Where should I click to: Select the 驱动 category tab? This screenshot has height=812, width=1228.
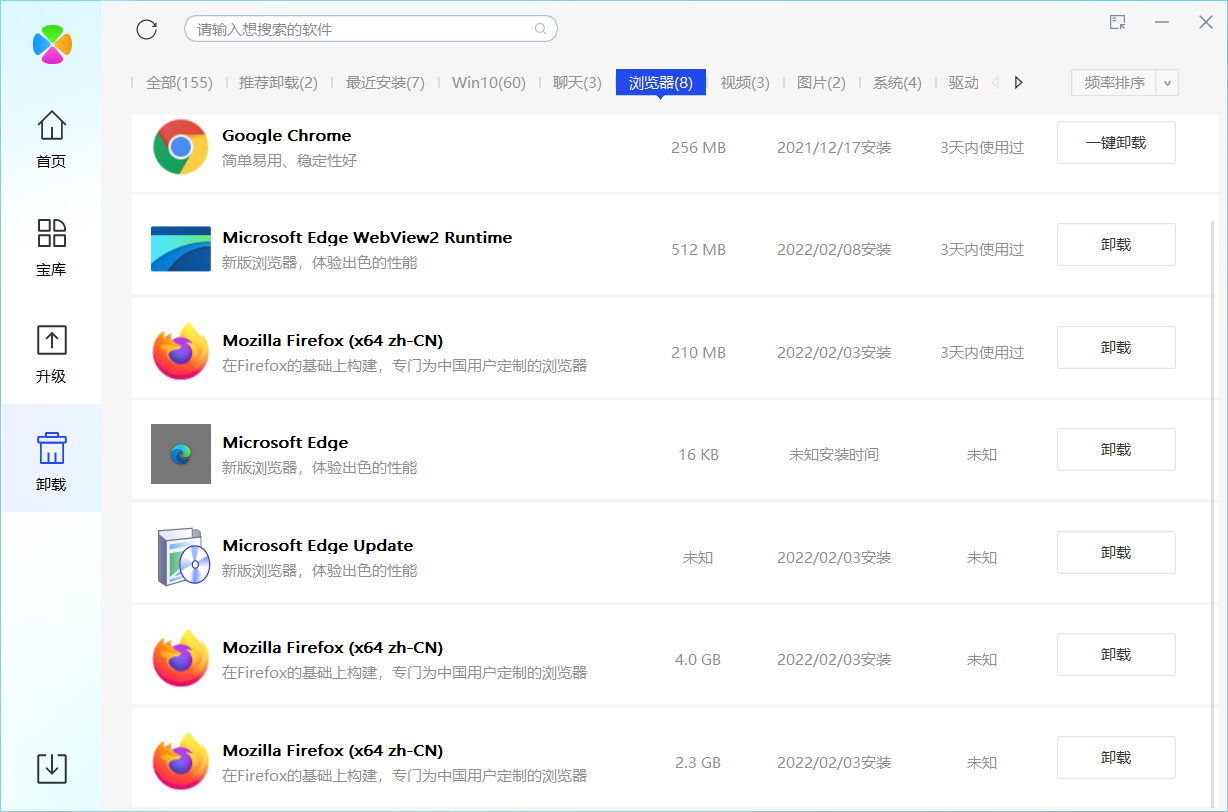(964, 83)
